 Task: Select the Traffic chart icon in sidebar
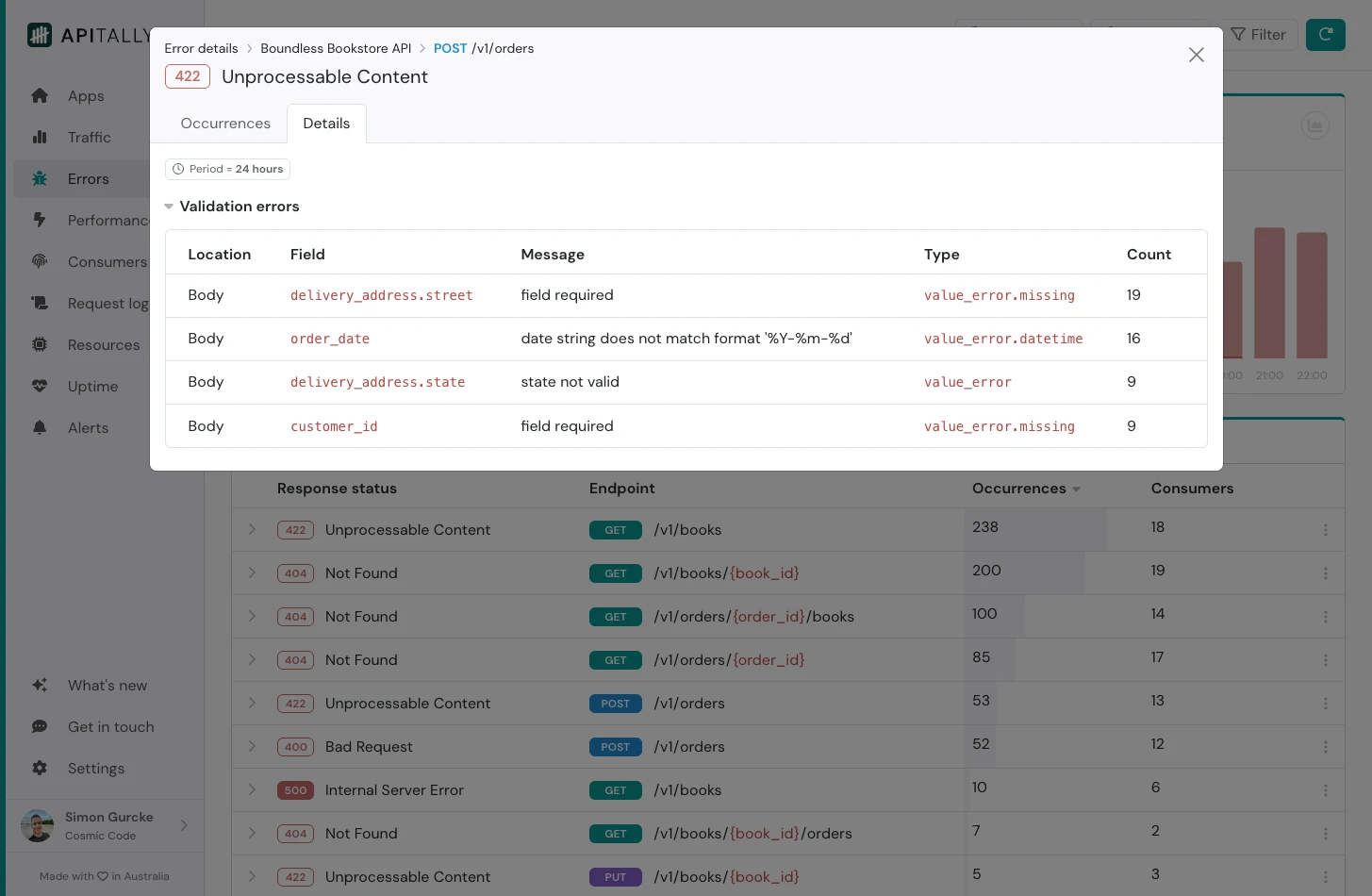[40, 137]
